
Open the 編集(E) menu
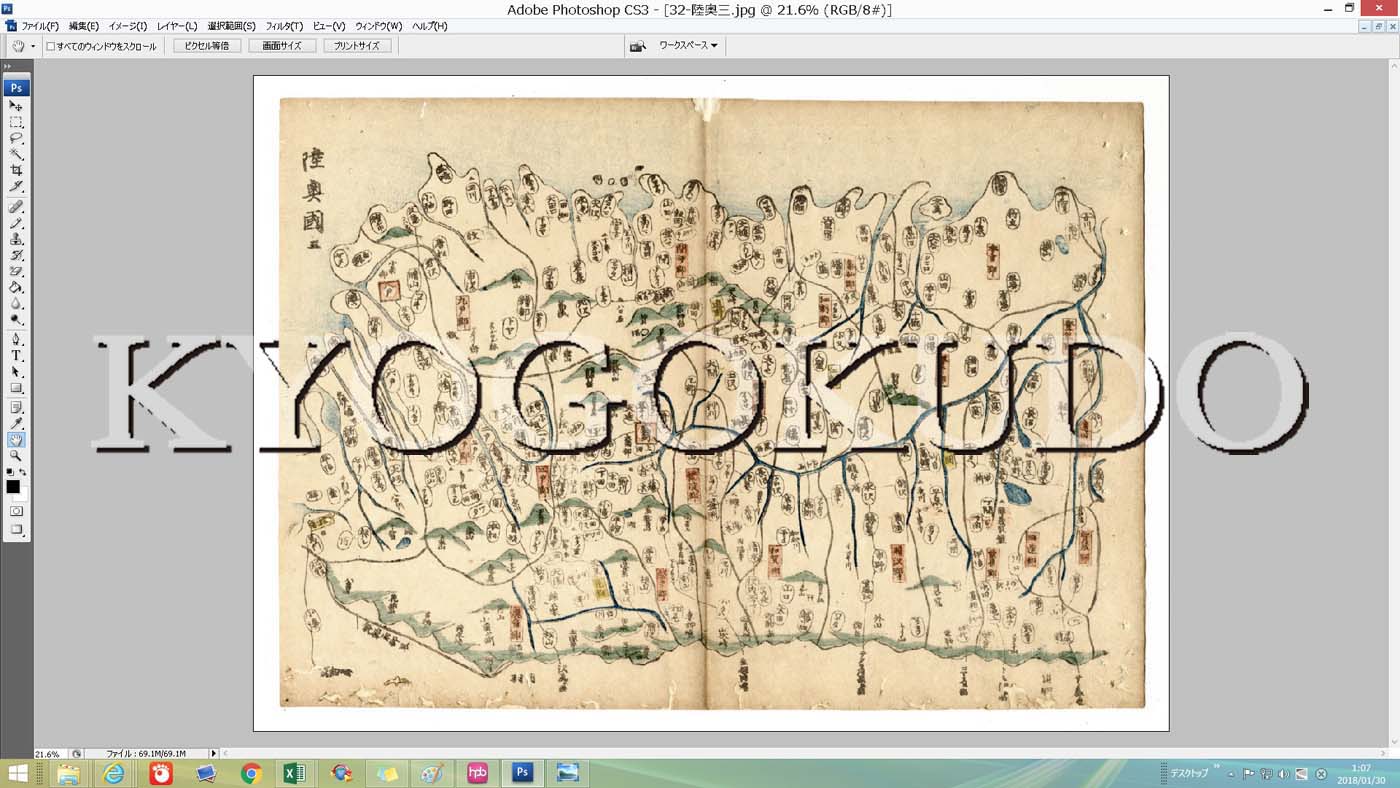[84, 26]
